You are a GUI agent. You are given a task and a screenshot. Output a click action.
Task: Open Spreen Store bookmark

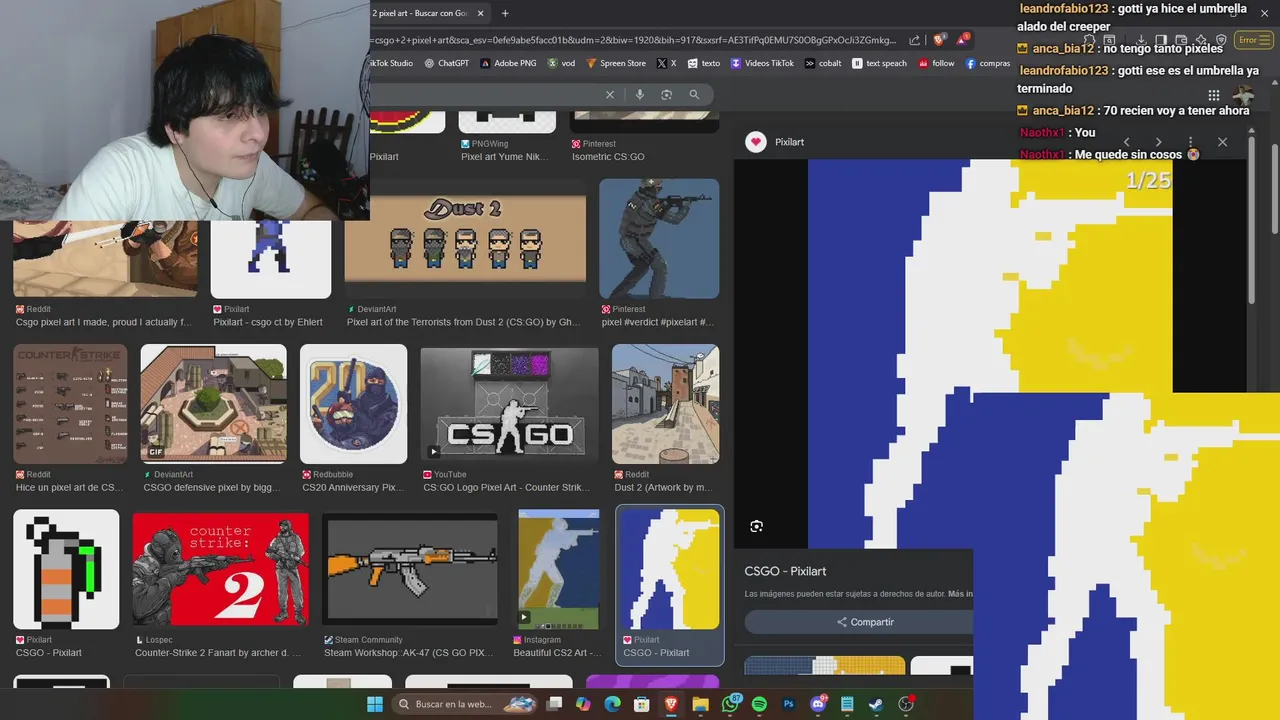[616, 63]
